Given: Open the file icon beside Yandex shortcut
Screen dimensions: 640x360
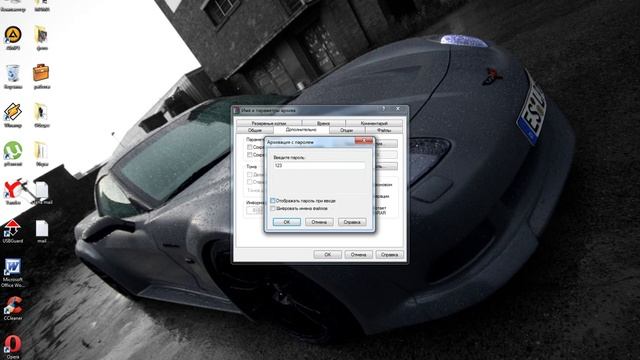Looking at the screenshot, I should click(x=41, y=193).
